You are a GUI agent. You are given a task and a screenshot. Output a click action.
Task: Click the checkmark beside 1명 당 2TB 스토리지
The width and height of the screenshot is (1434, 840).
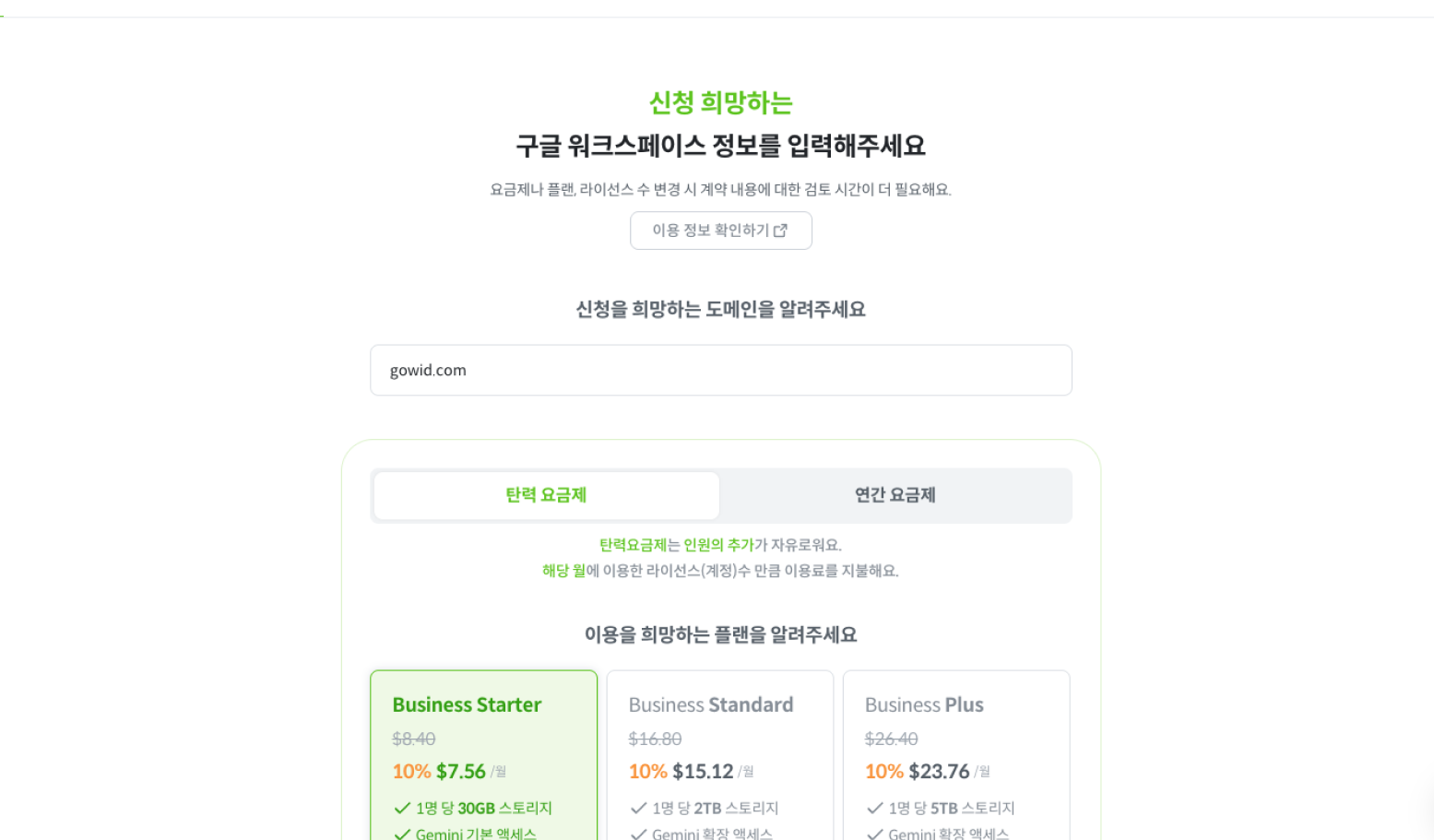coord(638,809)
